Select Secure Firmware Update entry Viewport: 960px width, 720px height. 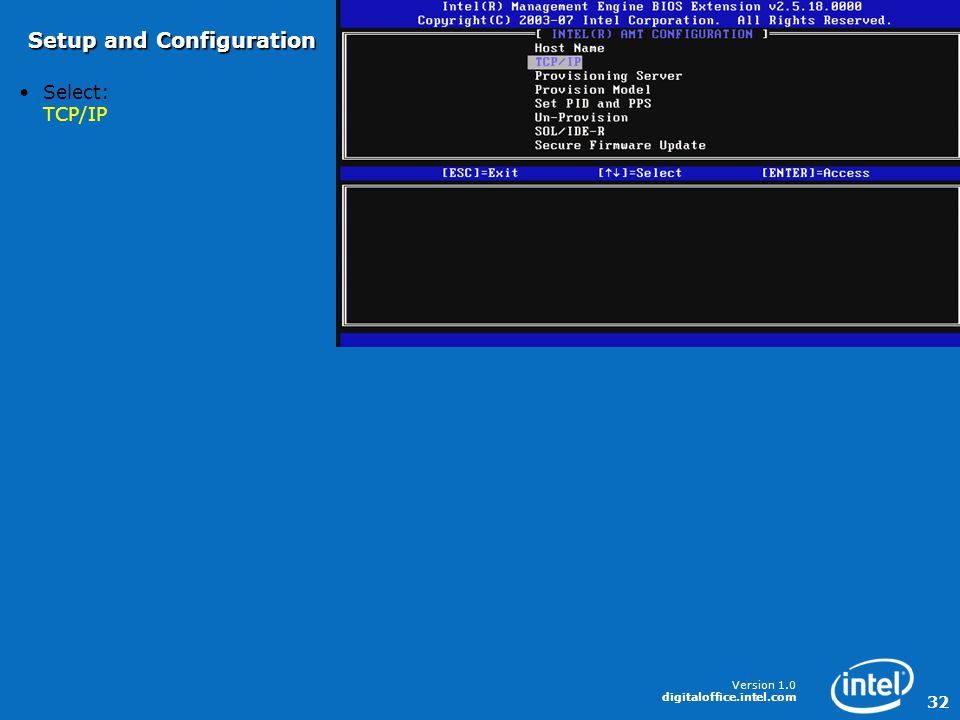[x=620, y=146]
